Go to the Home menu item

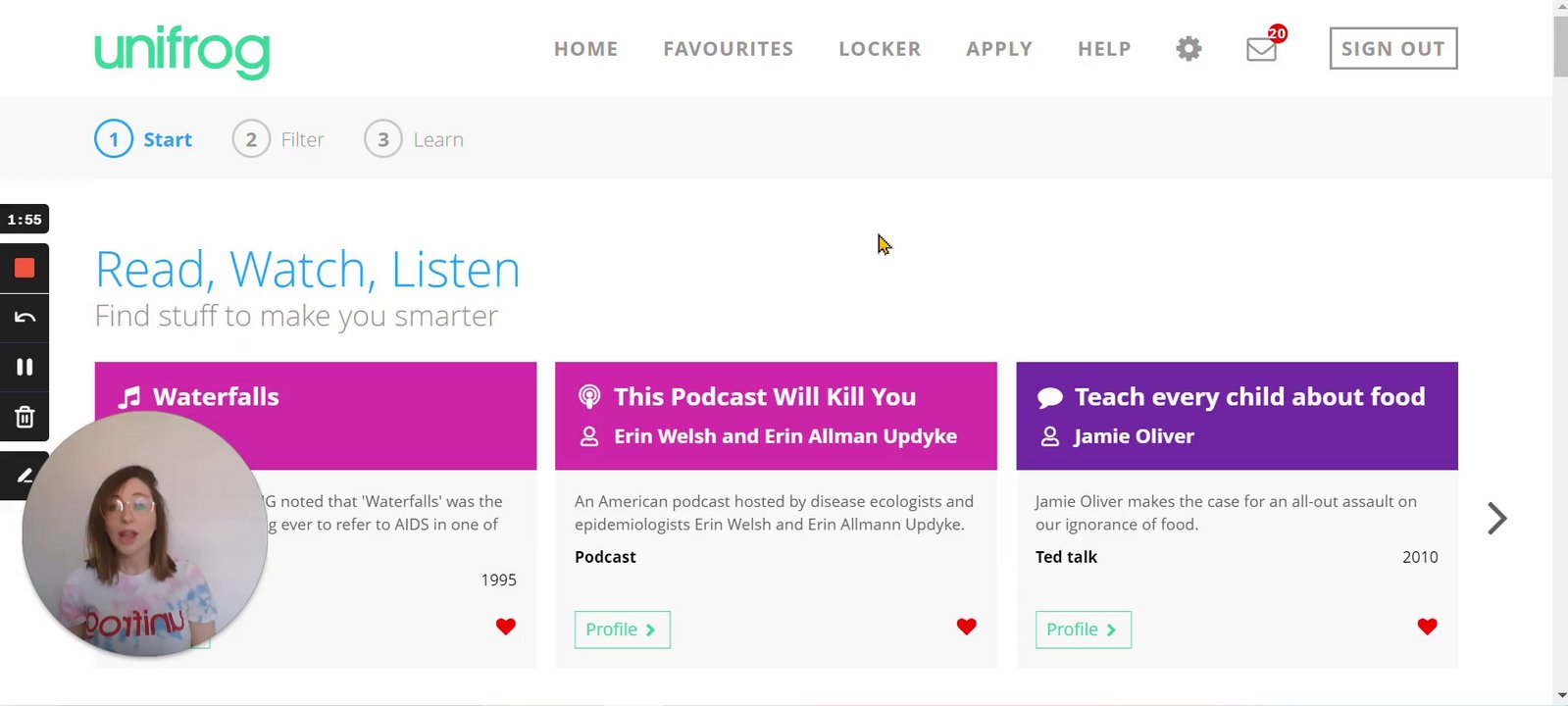coord(585,49)
